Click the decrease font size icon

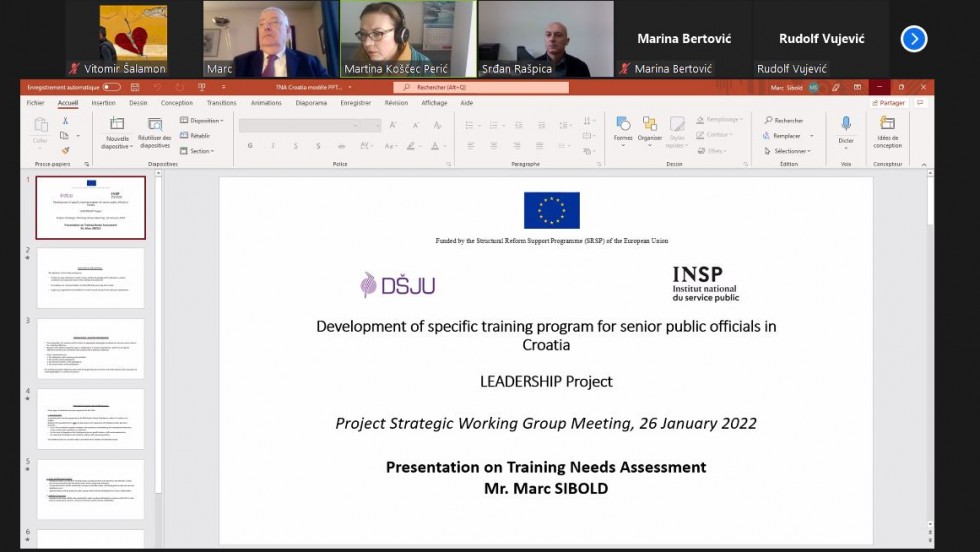415,125
